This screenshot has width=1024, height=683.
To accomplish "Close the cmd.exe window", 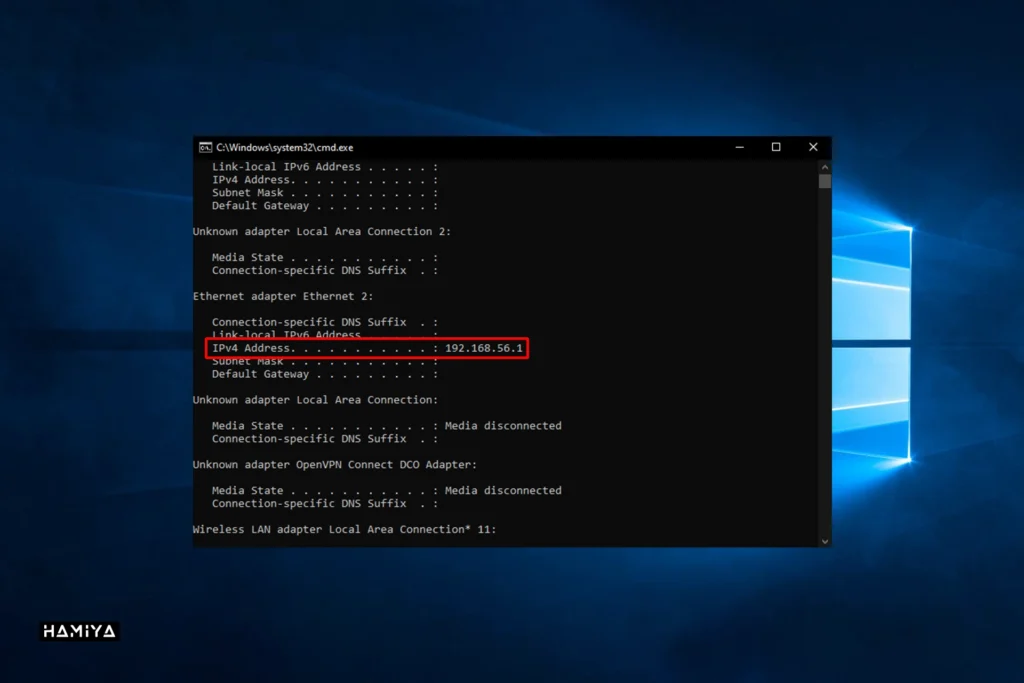I will pyautogui.click(x=813, y=147).
